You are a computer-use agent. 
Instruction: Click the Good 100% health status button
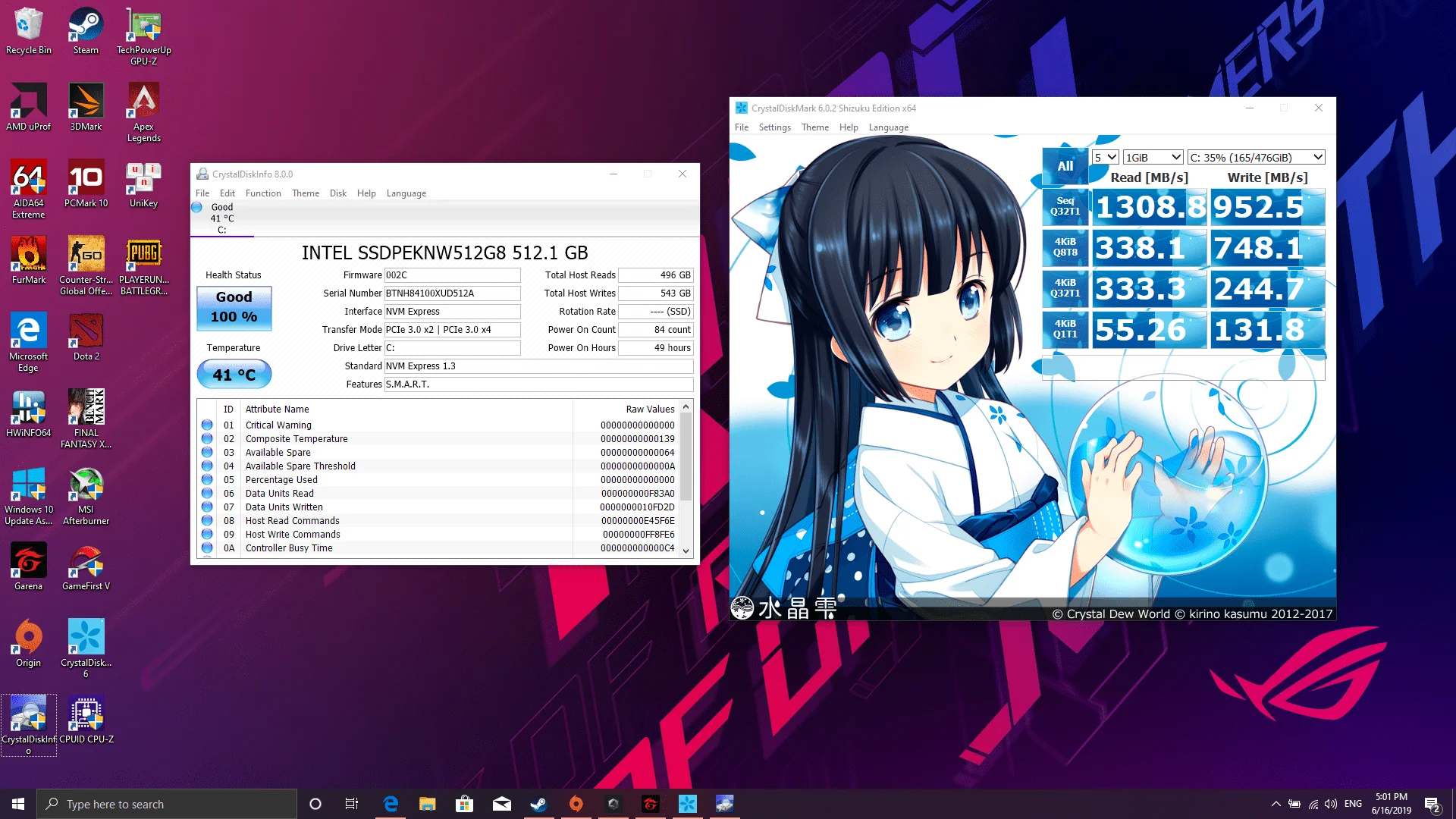234,307
